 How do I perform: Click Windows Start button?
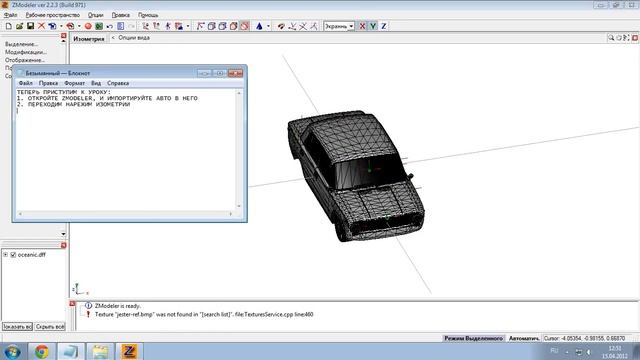click(12, 351)
